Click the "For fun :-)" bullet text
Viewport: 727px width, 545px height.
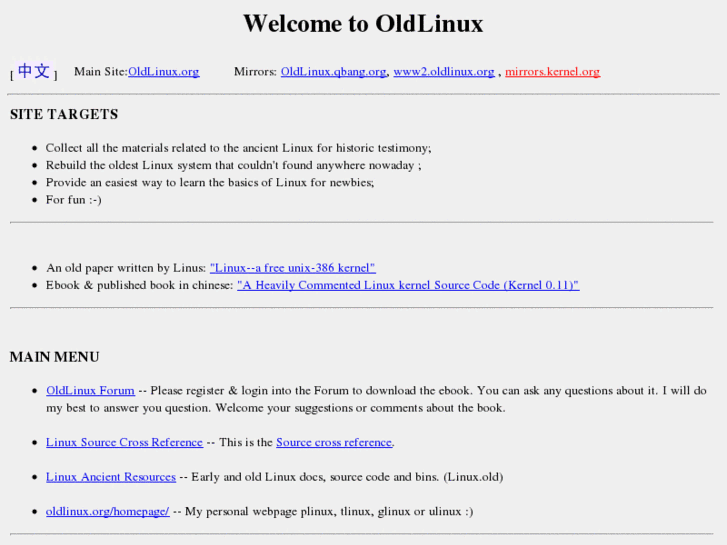[73, 200]
